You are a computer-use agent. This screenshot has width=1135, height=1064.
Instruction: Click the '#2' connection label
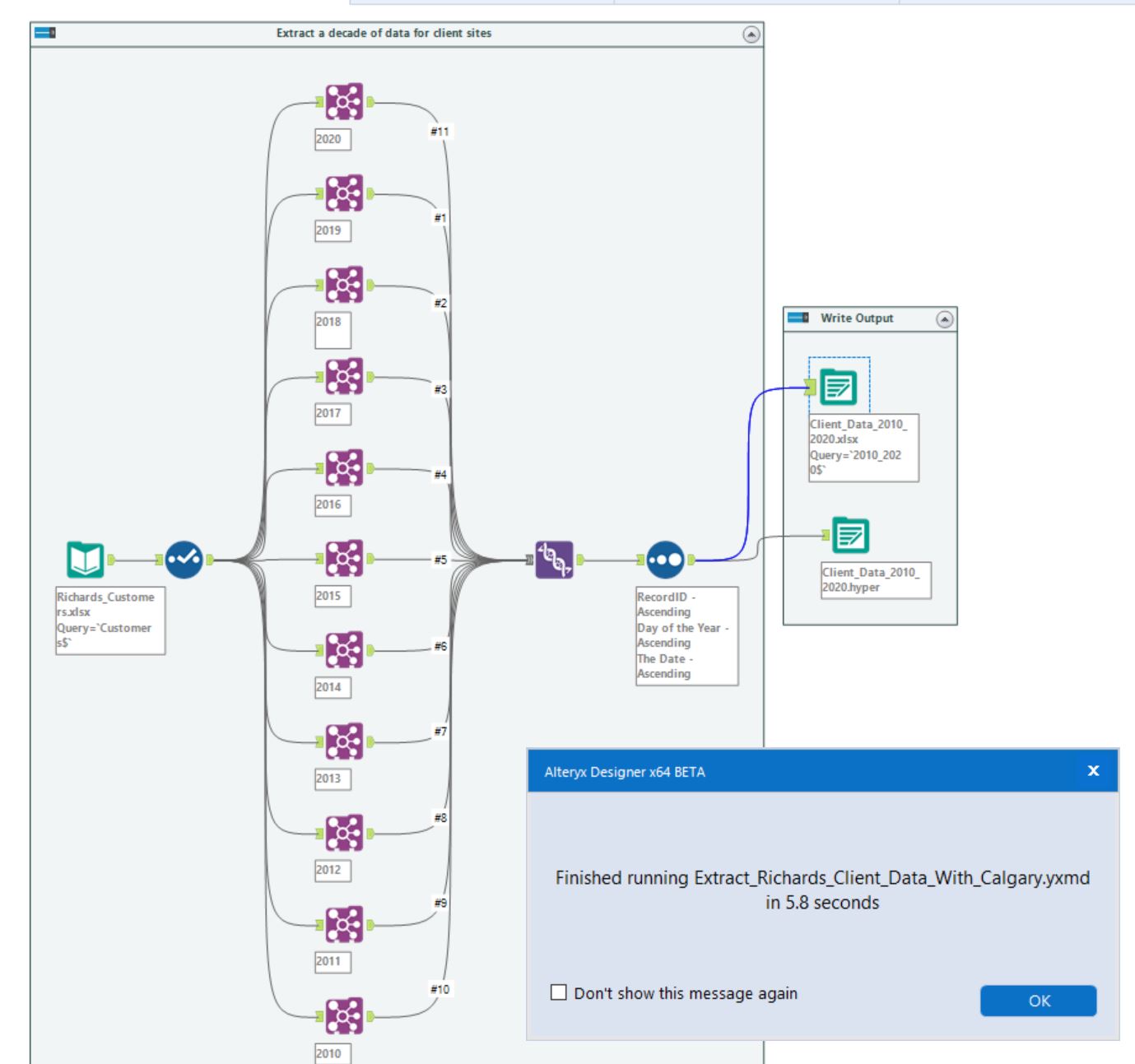pyautogui.click(x=440, y=304)
